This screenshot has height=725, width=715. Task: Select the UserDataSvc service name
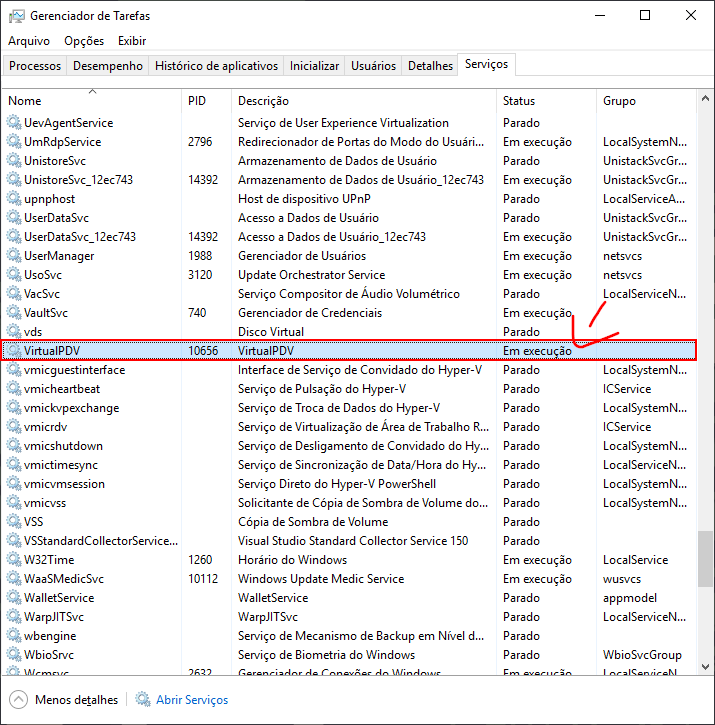point(56,218)
